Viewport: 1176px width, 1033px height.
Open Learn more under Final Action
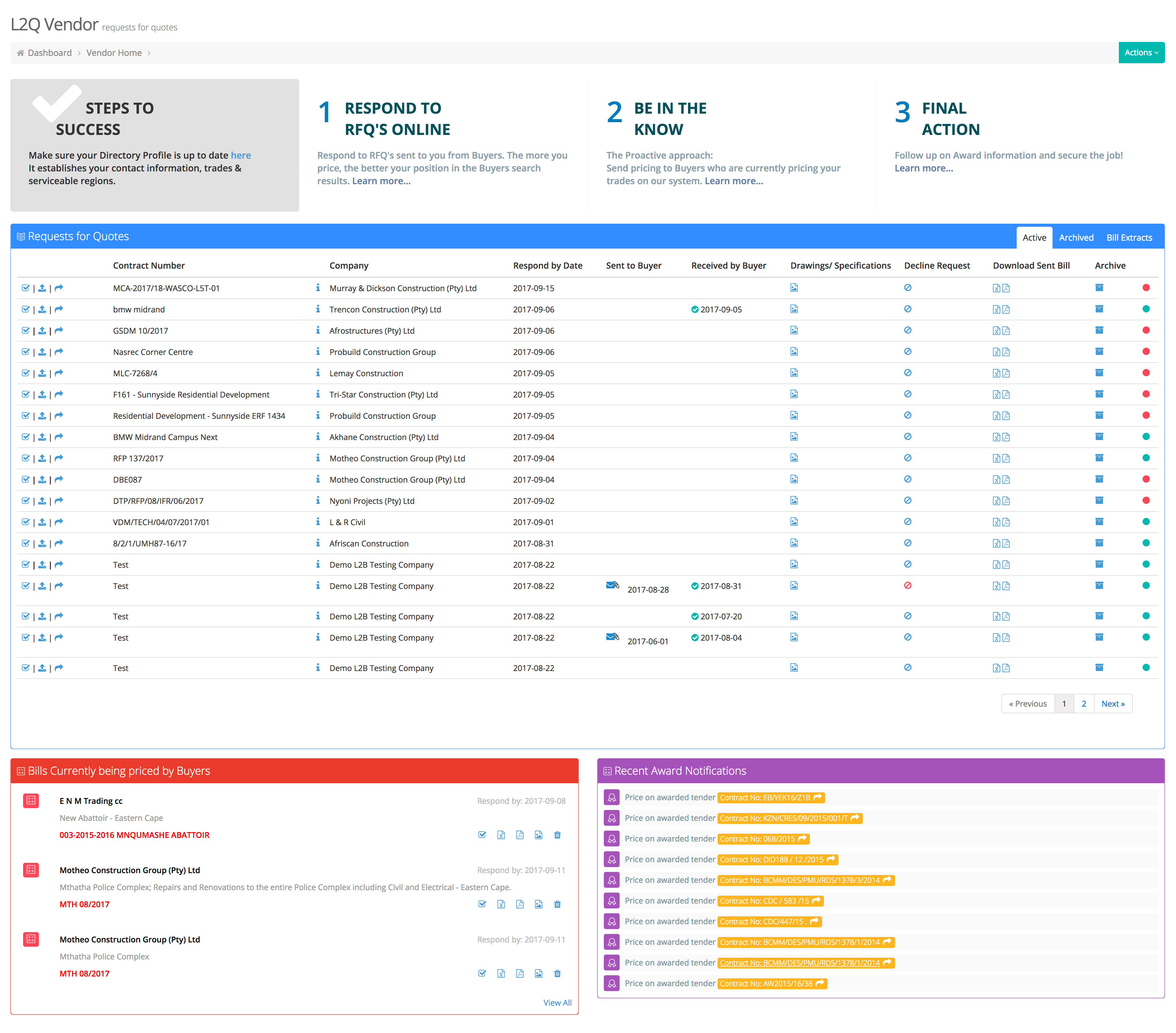click(x=923, y=168)
